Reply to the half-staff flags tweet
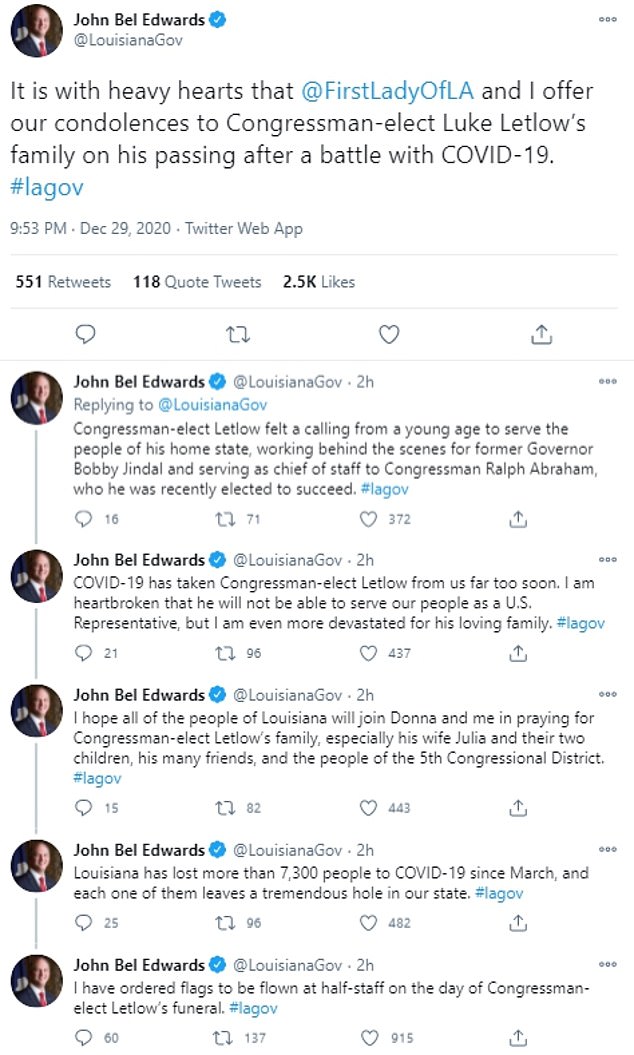This screenshot has width=634, height=1055. [x=85, y=1038]
